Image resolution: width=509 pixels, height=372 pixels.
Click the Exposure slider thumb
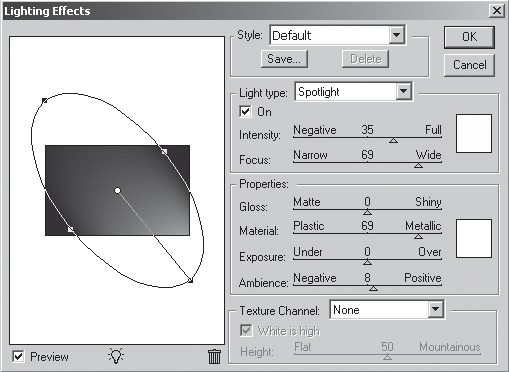tap(367, 263)
